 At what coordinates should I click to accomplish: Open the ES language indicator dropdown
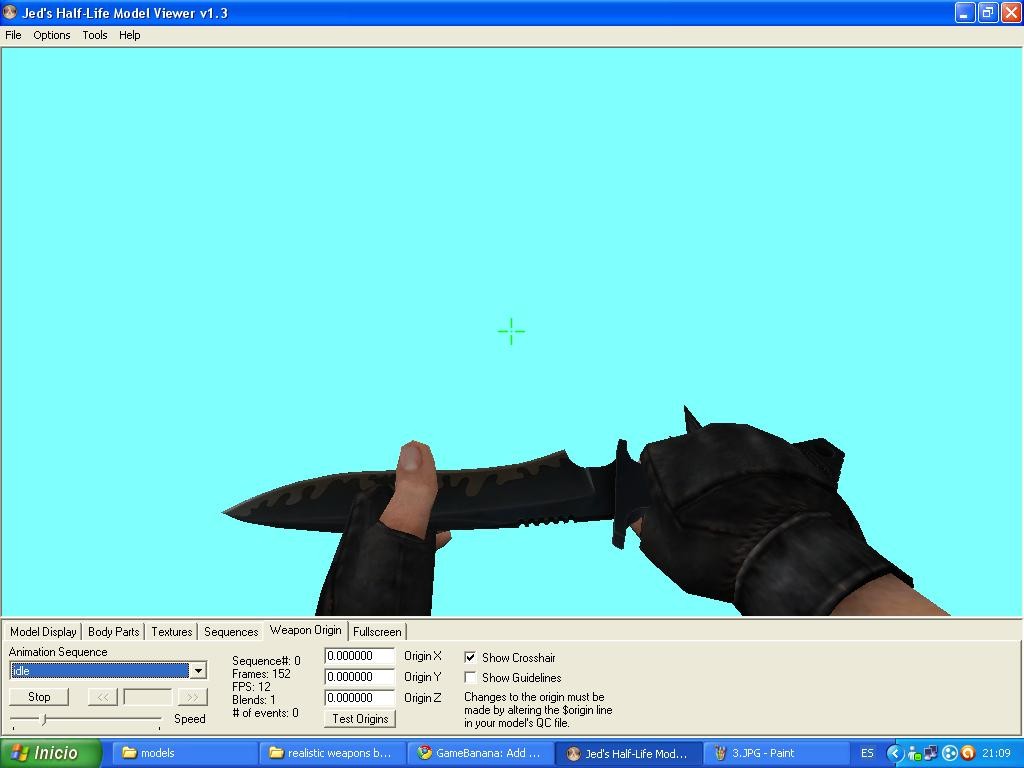[x=867, y=753]
